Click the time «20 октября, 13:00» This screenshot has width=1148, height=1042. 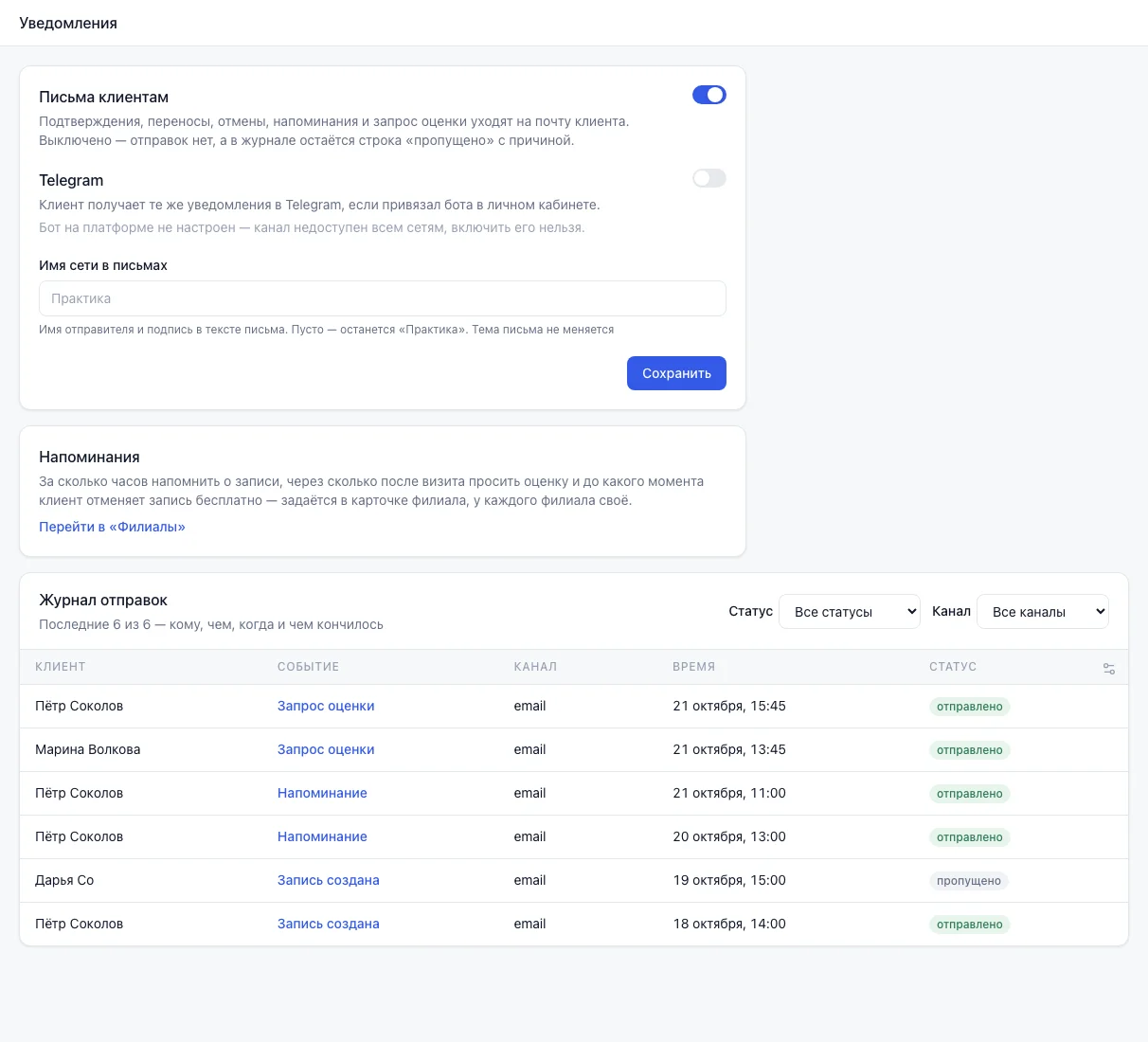coord(729,836)
